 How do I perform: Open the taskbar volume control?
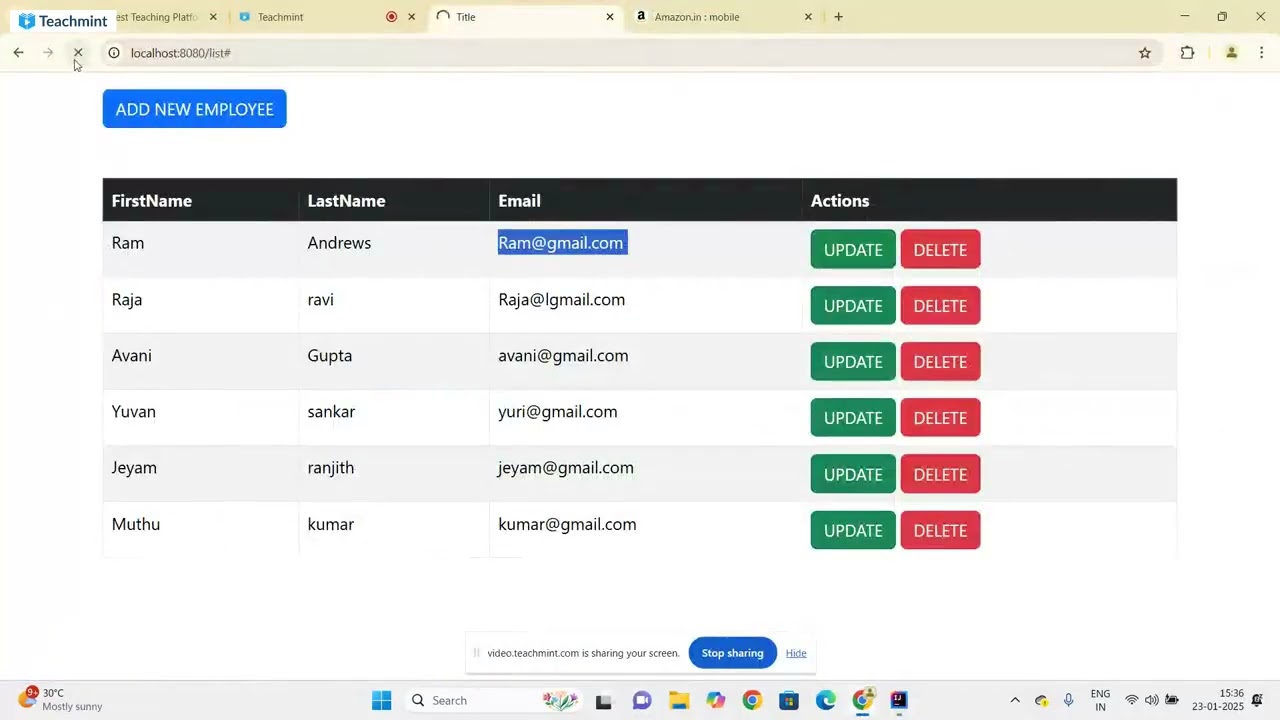(x=1151, y=700)
